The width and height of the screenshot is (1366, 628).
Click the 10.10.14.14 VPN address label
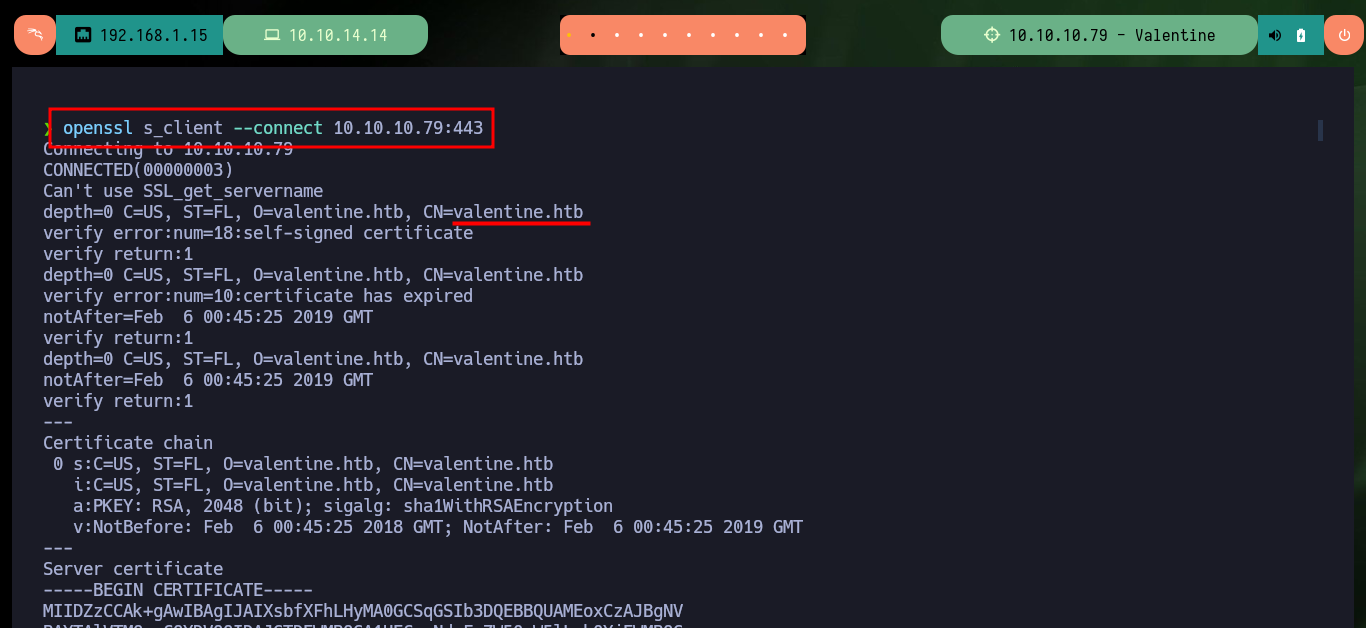pos(338,35)
